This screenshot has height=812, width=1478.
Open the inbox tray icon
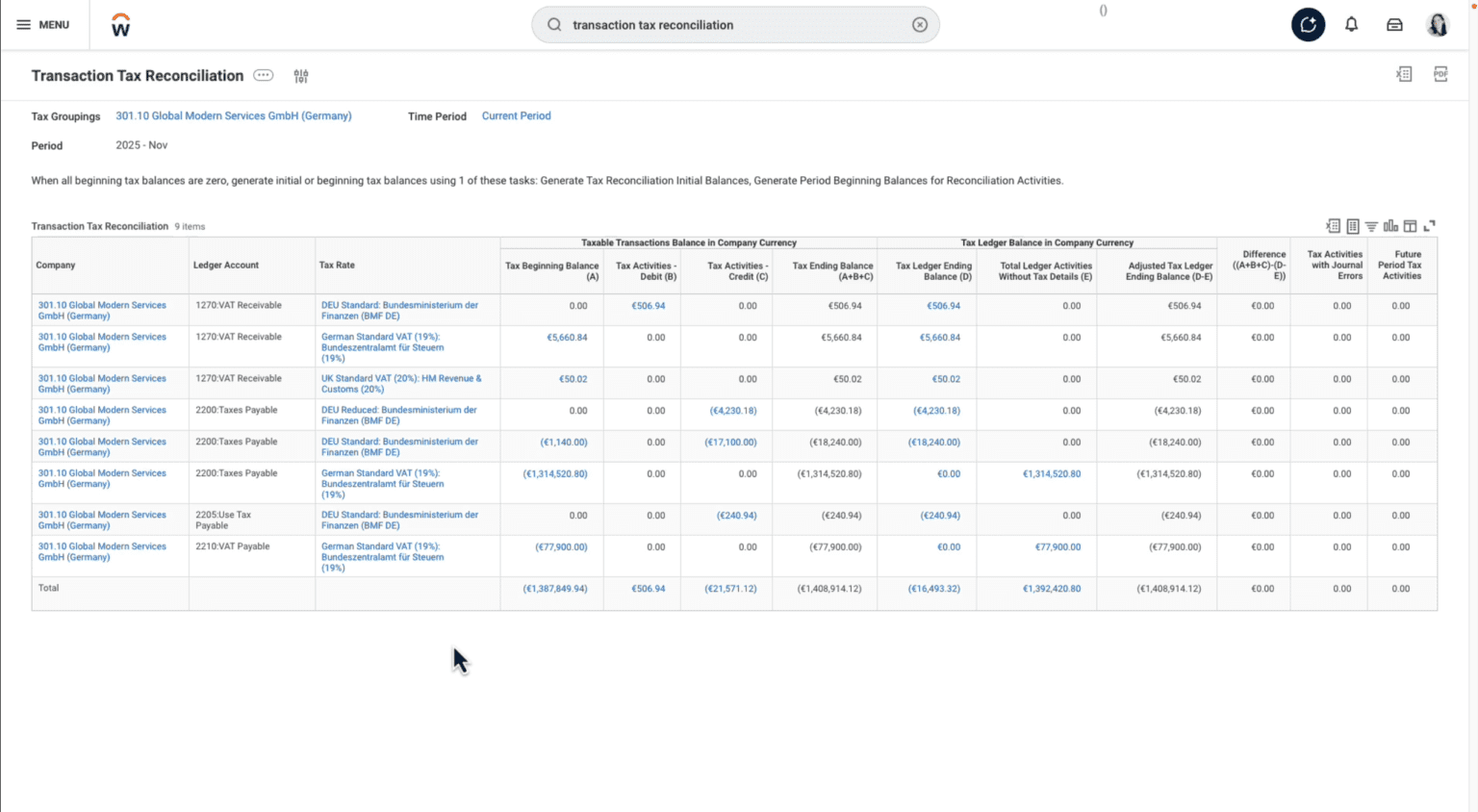1394,25
